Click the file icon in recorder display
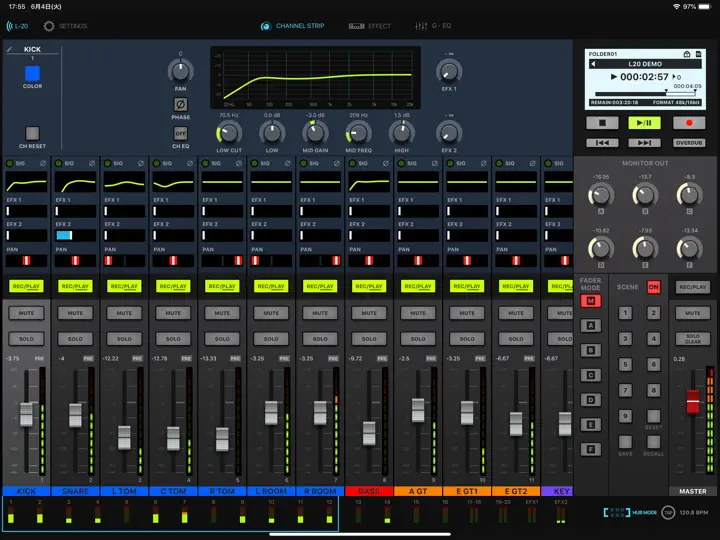Image resolution: width=720 pixels, height=540 pixels. 698,54
